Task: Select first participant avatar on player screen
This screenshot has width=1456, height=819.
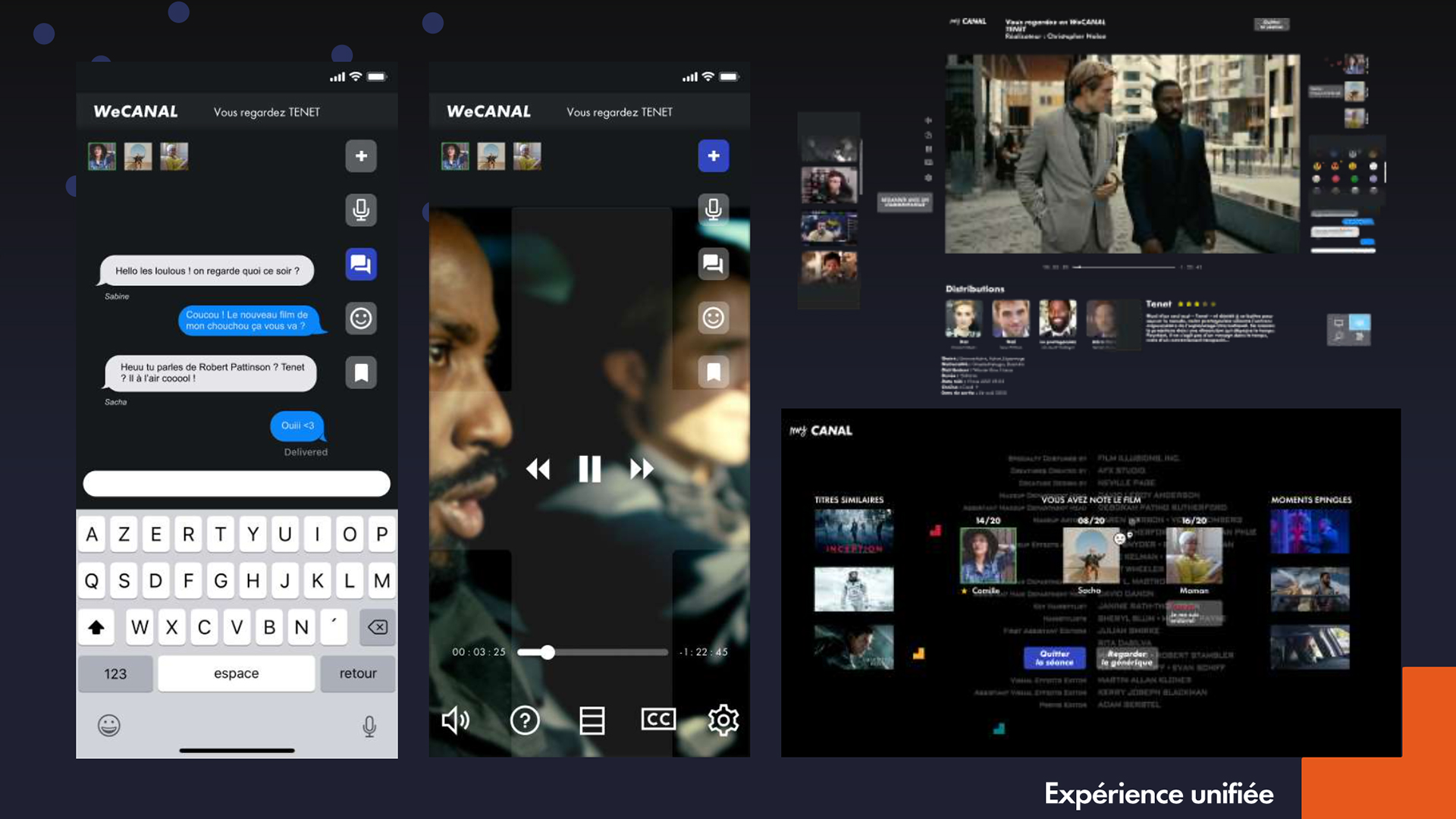Action: coord(455,156)
